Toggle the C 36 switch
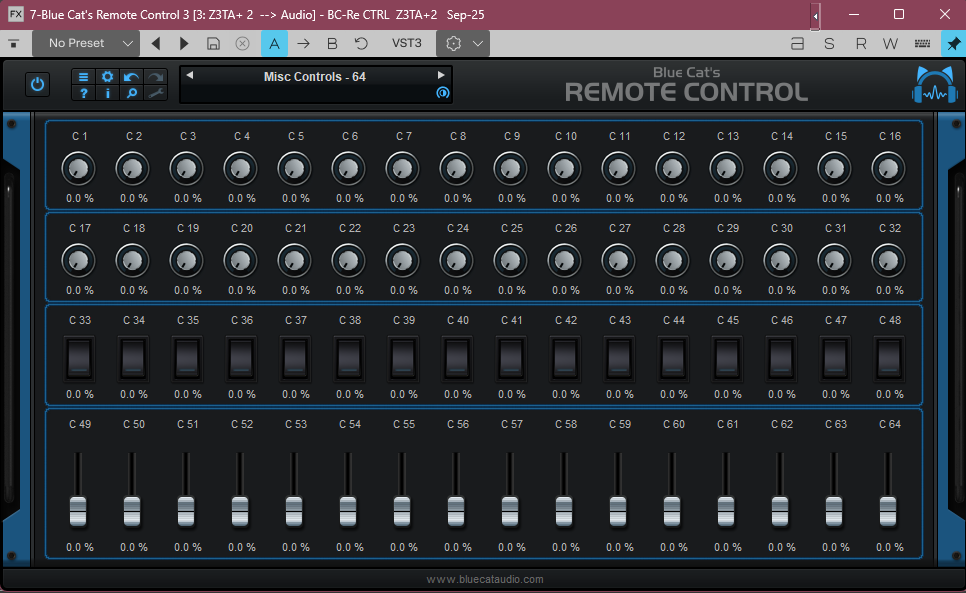This screenshot has height=593, width=966. (241, 357)
